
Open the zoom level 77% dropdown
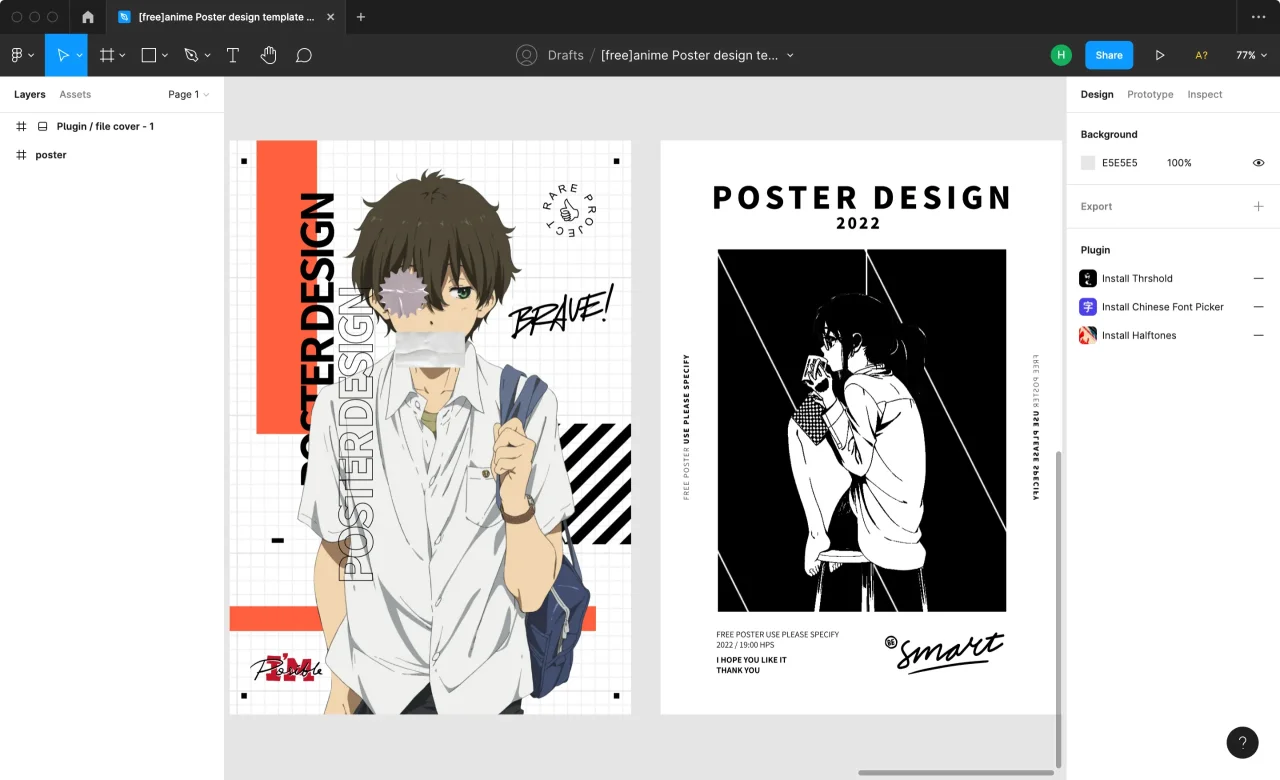1251,55
